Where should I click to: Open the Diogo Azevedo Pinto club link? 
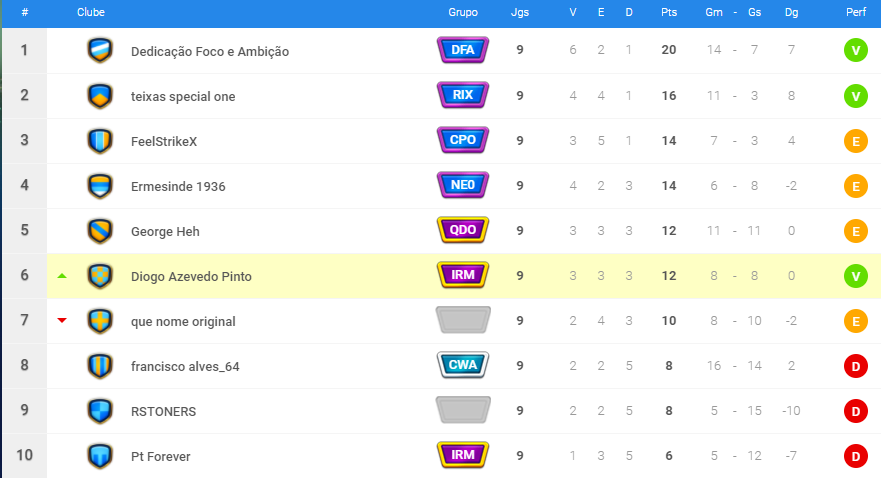(x=191, y=276)
